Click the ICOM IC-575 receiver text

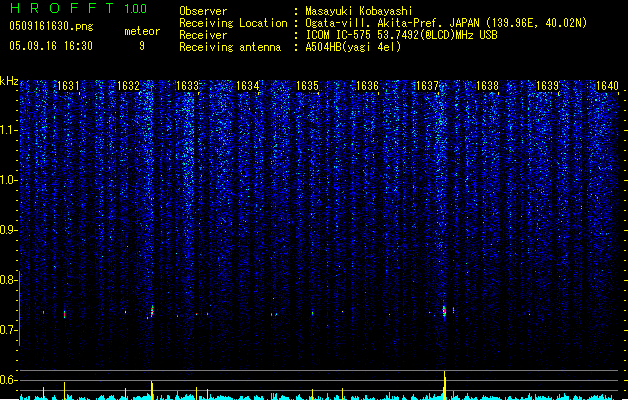[401, 35]
